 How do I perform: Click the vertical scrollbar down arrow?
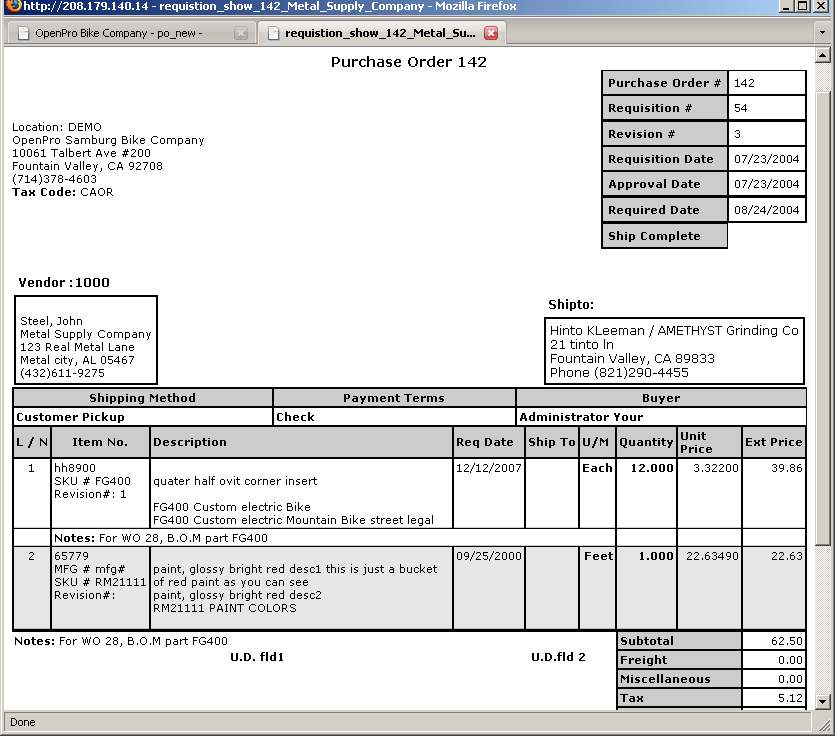823,702
